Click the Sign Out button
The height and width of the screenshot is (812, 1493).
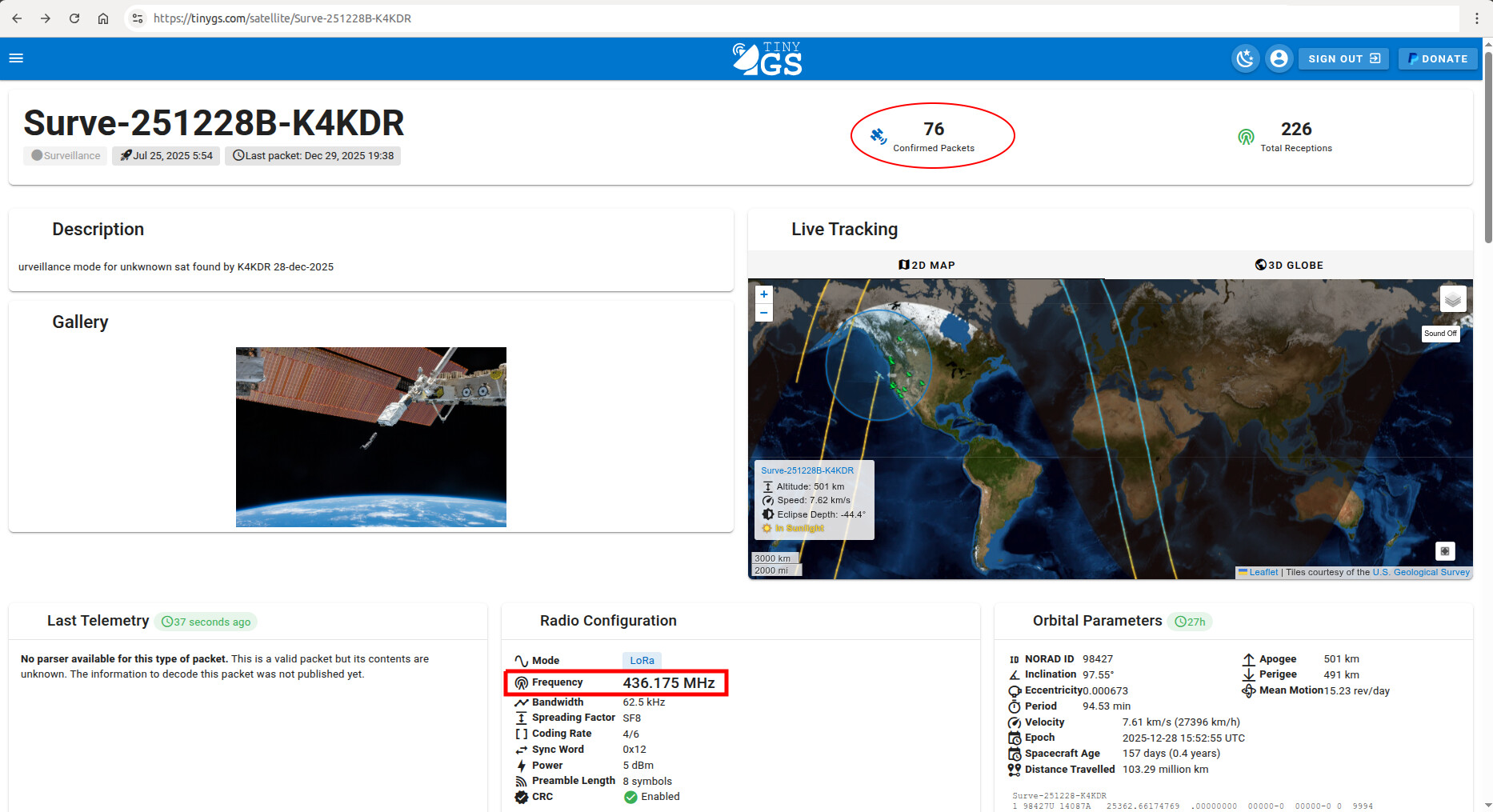pos(1343,58)
